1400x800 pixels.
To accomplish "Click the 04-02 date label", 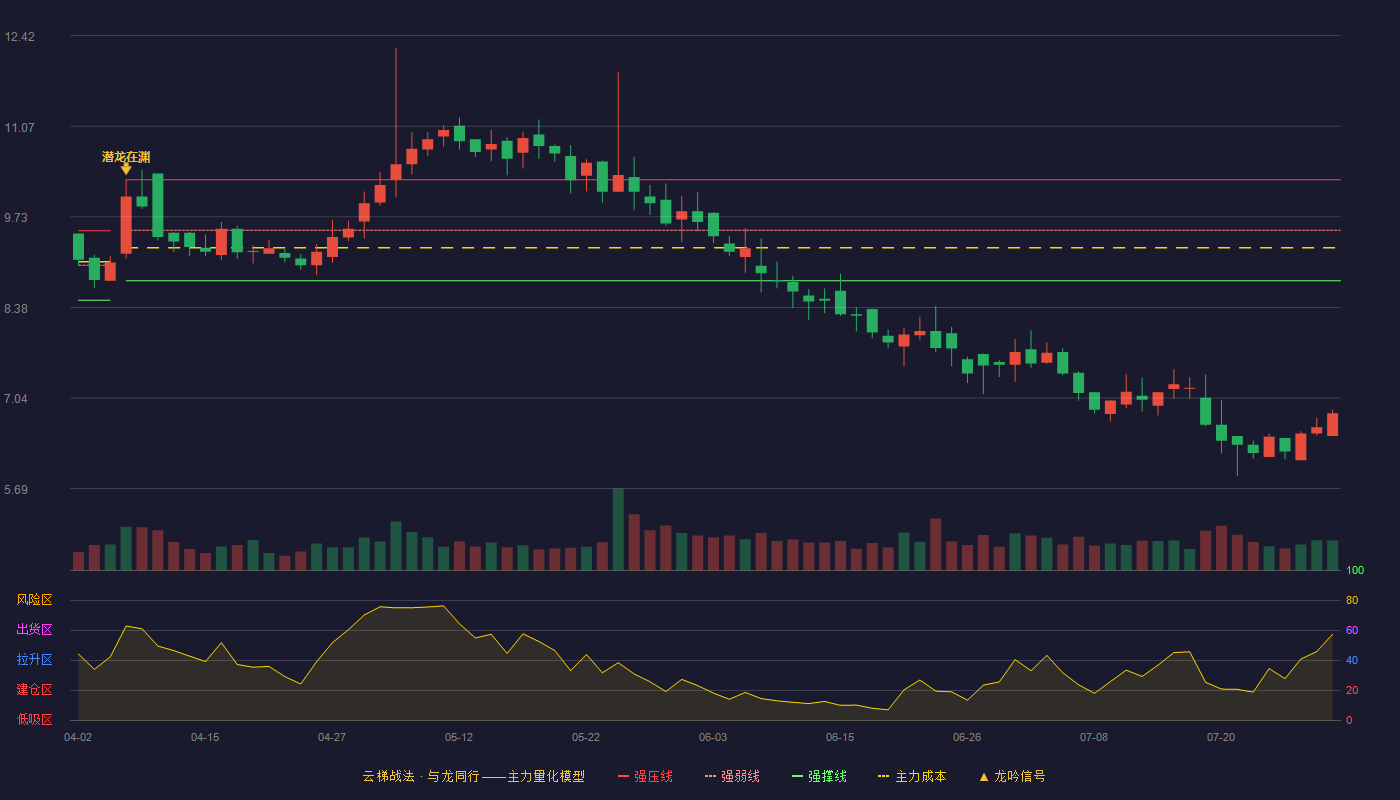I will coord(78,737).
